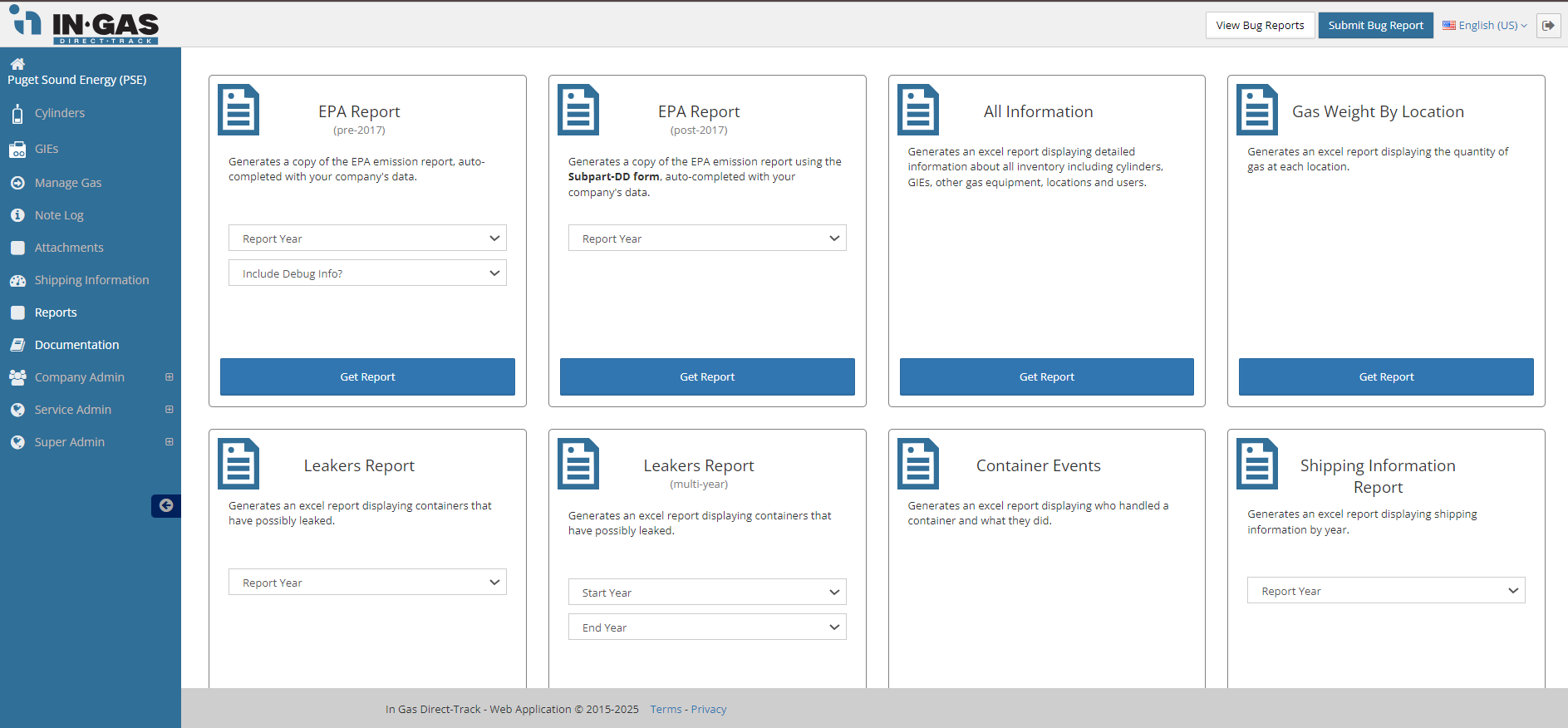The height and width of the screenshot is (728, 1568).
Task: Collapse the sidebar with the back arrow button
Action: click(x=166, y=505)
